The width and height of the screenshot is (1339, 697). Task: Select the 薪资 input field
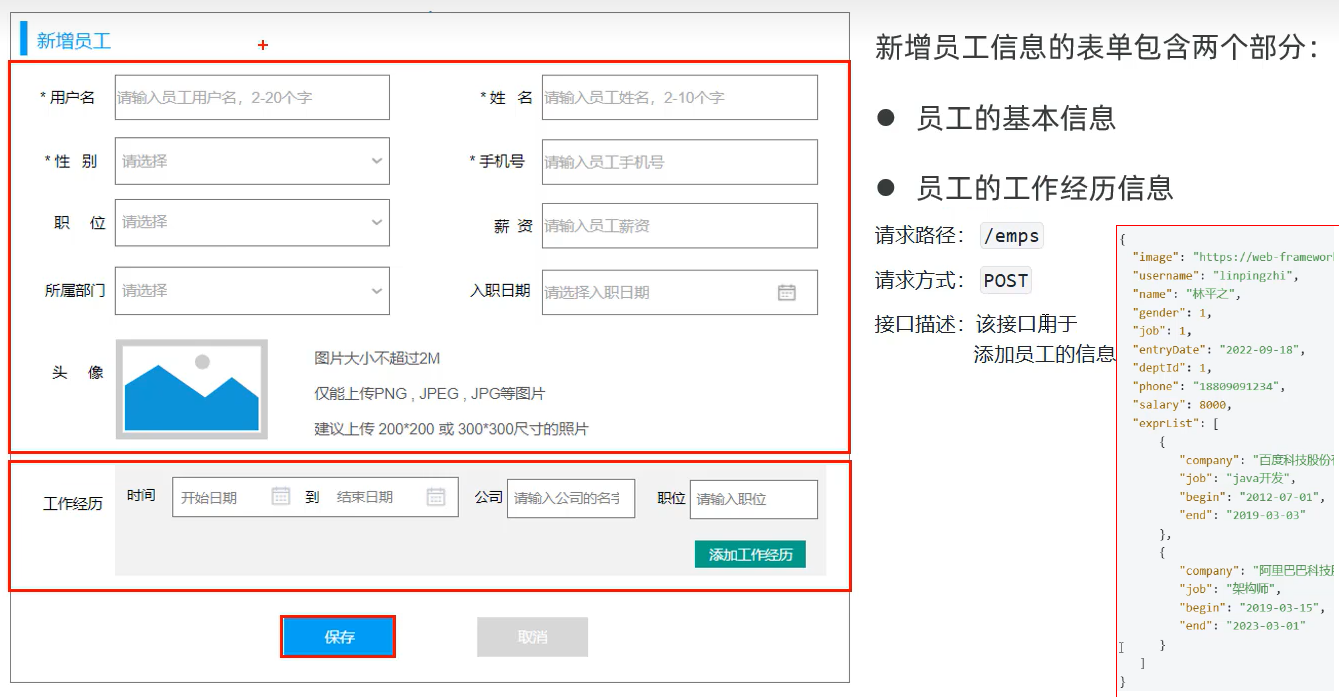tap(678, 226)
